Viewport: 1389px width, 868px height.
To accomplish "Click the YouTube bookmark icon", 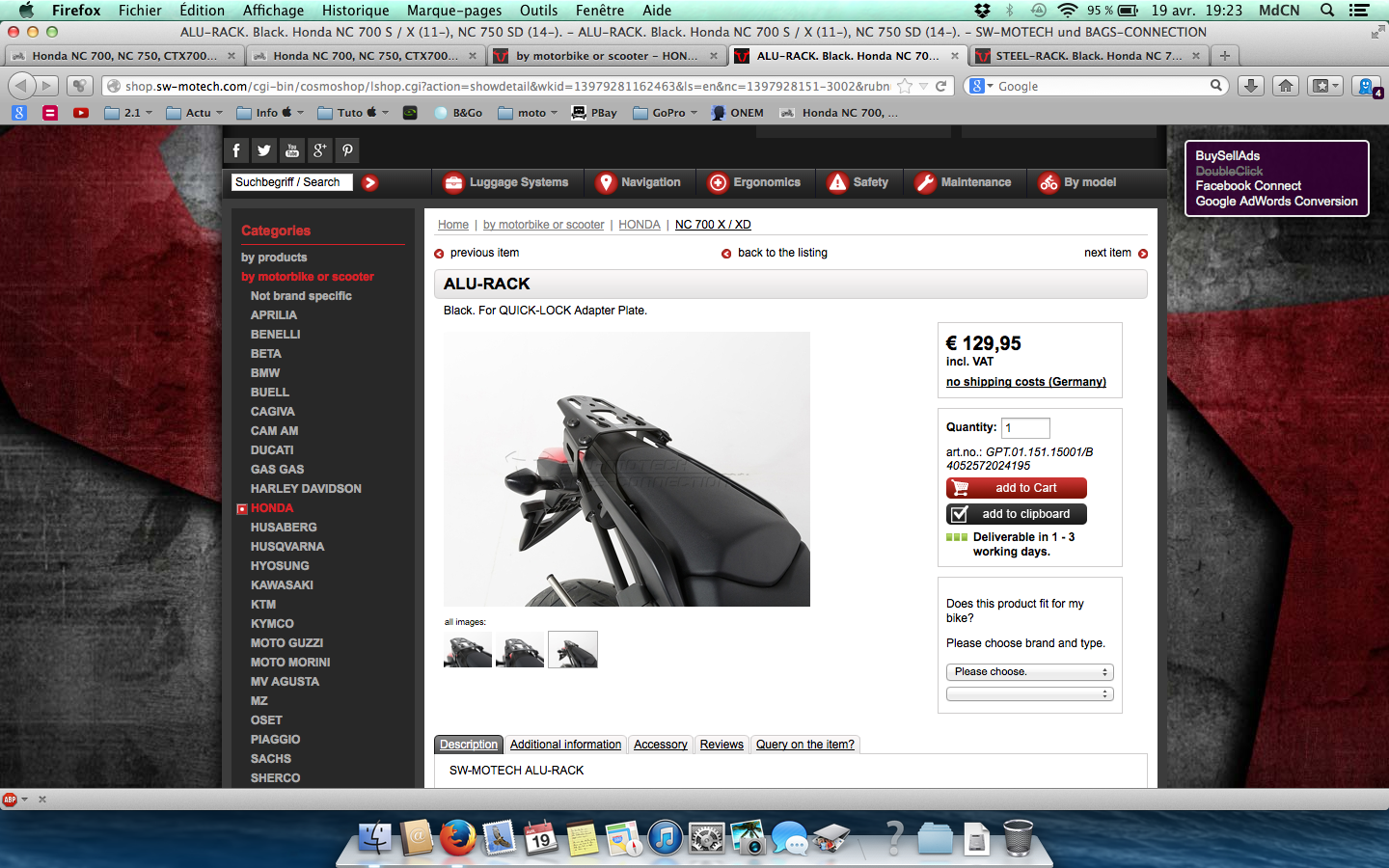I will click(81, 113).
